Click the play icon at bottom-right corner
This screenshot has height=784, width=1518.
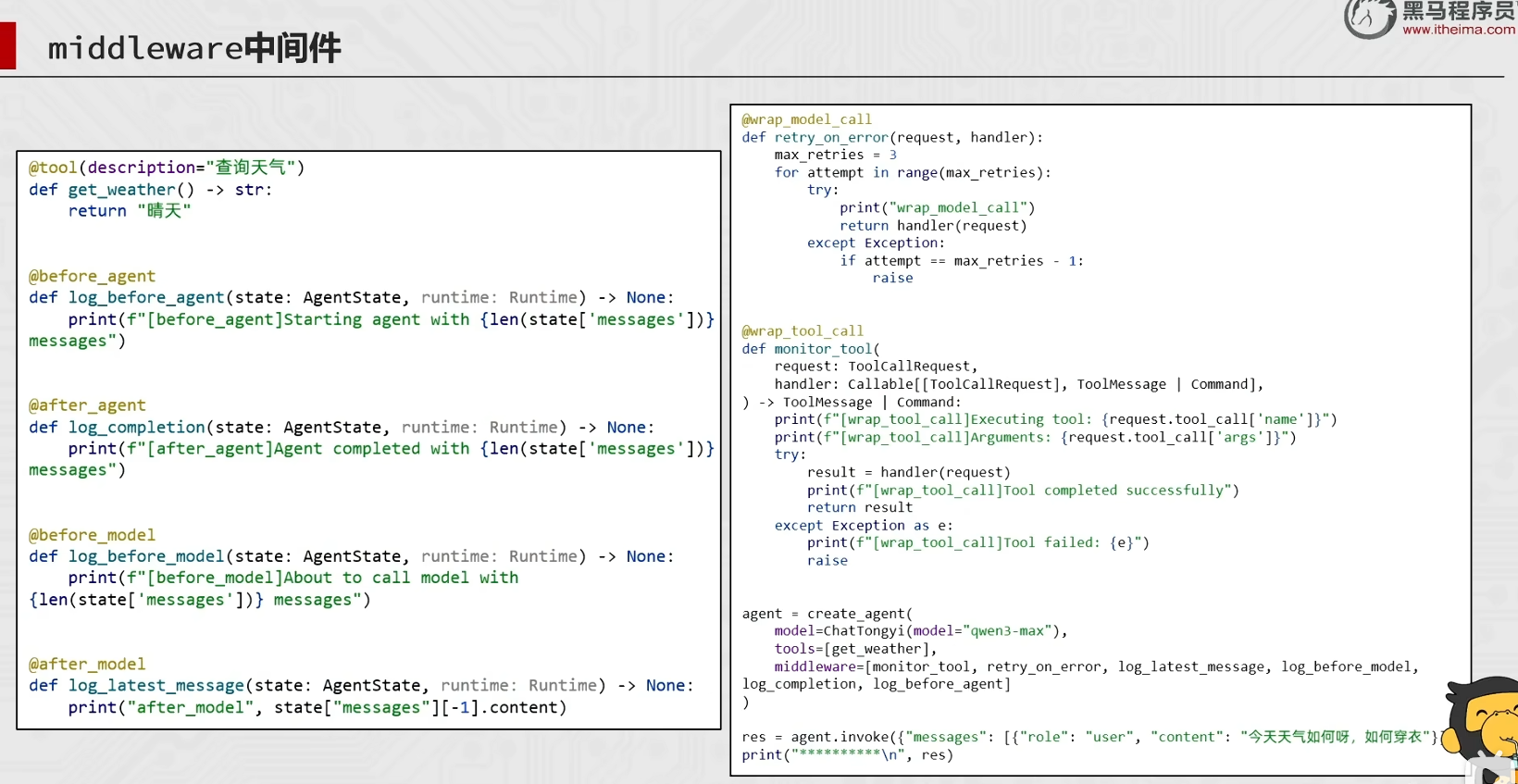pyautogui.click(x=1490, y=773)
